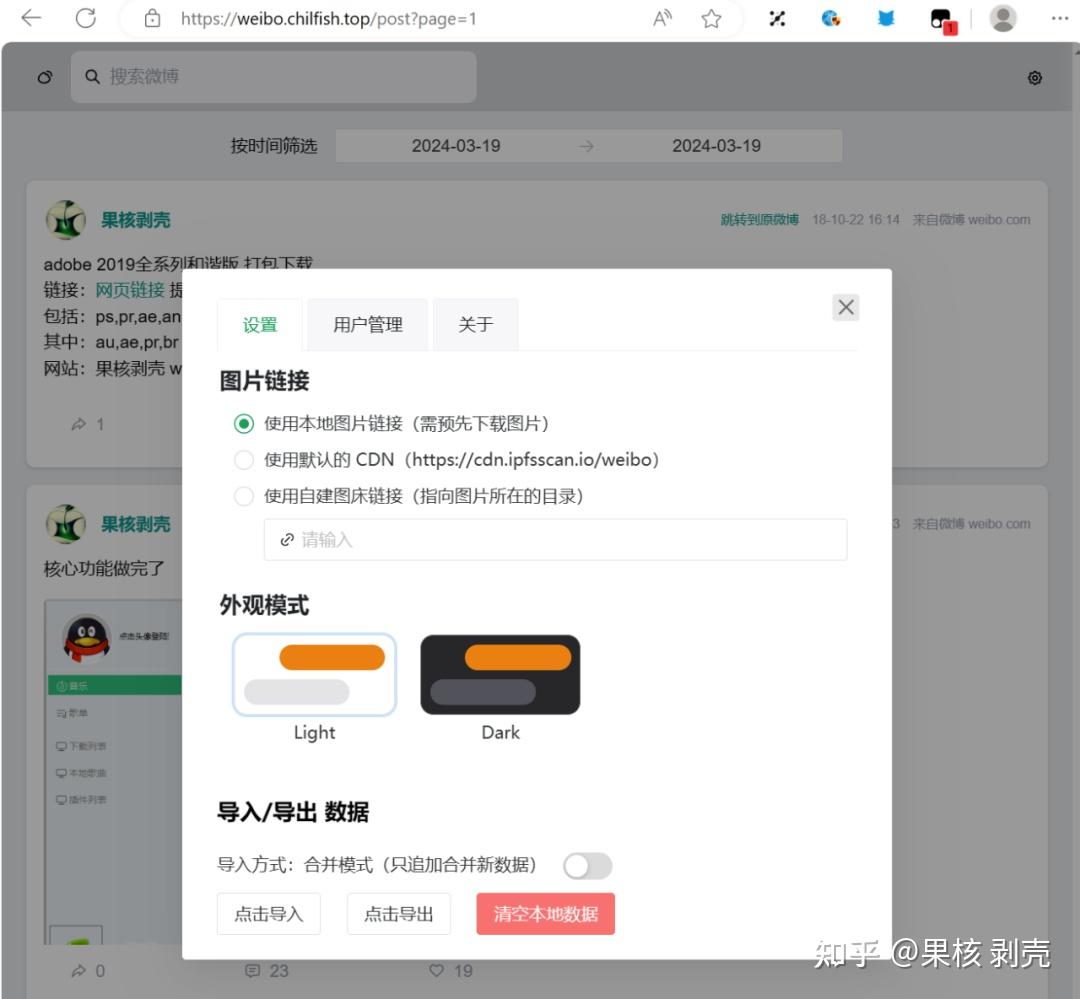Screen dimensions: 1080x999
Task: Select the Dark appearance mode card
Action: [x=500, y=674]
